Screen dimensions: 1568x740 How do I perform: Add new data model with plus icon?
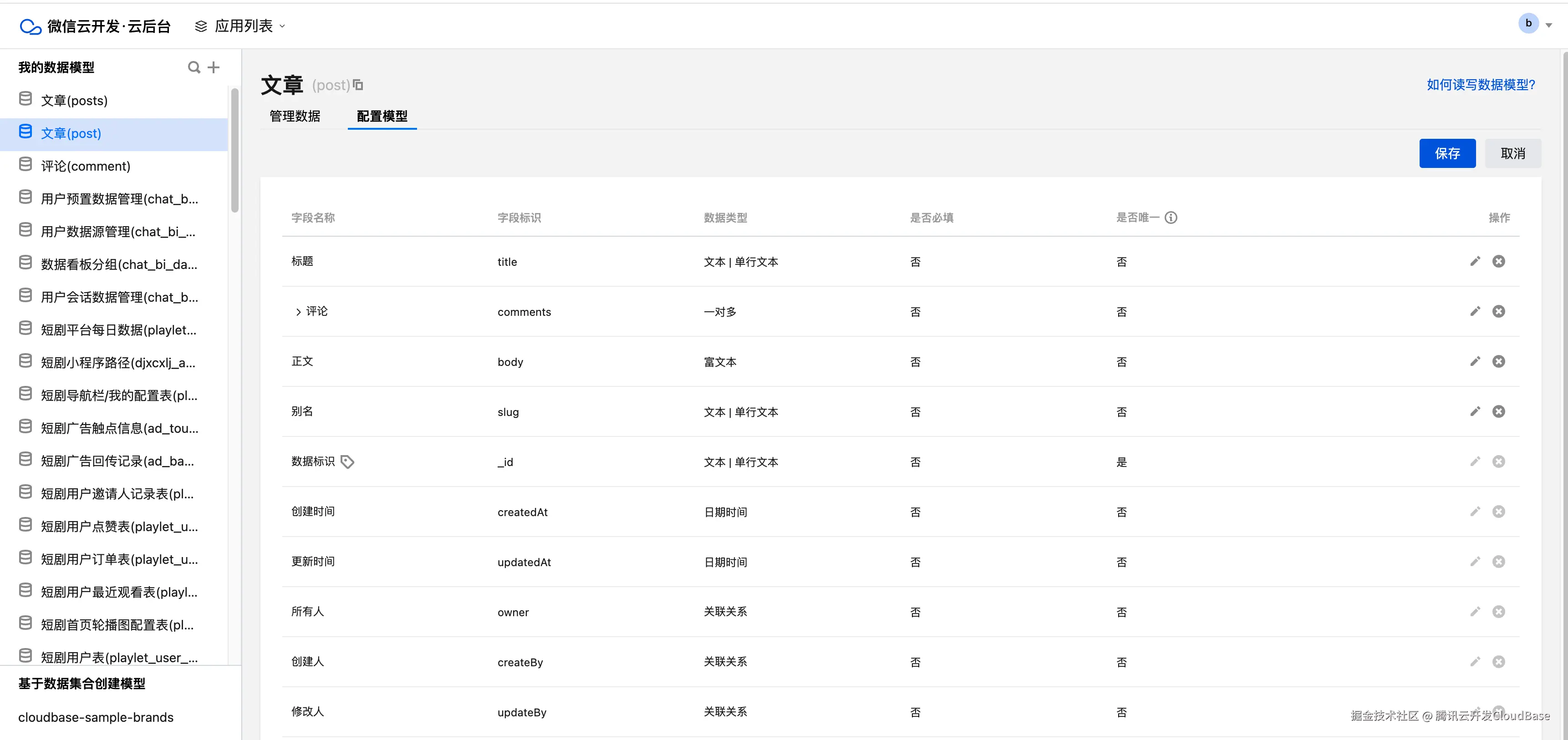pyautogui.click(x=213, y=67)
